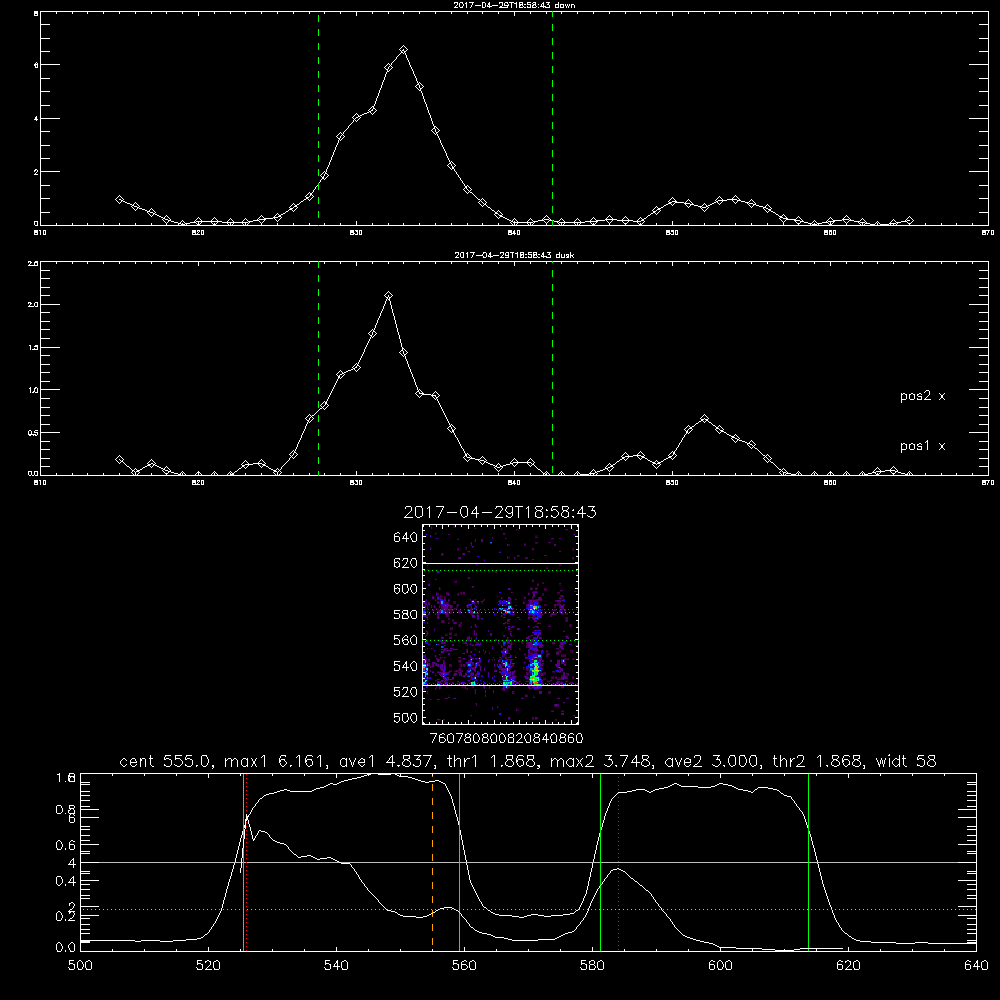Click the right green dashed line in the dusk plot
The width and height of the screenshot is (1000, 1000).
coord(552,368)
